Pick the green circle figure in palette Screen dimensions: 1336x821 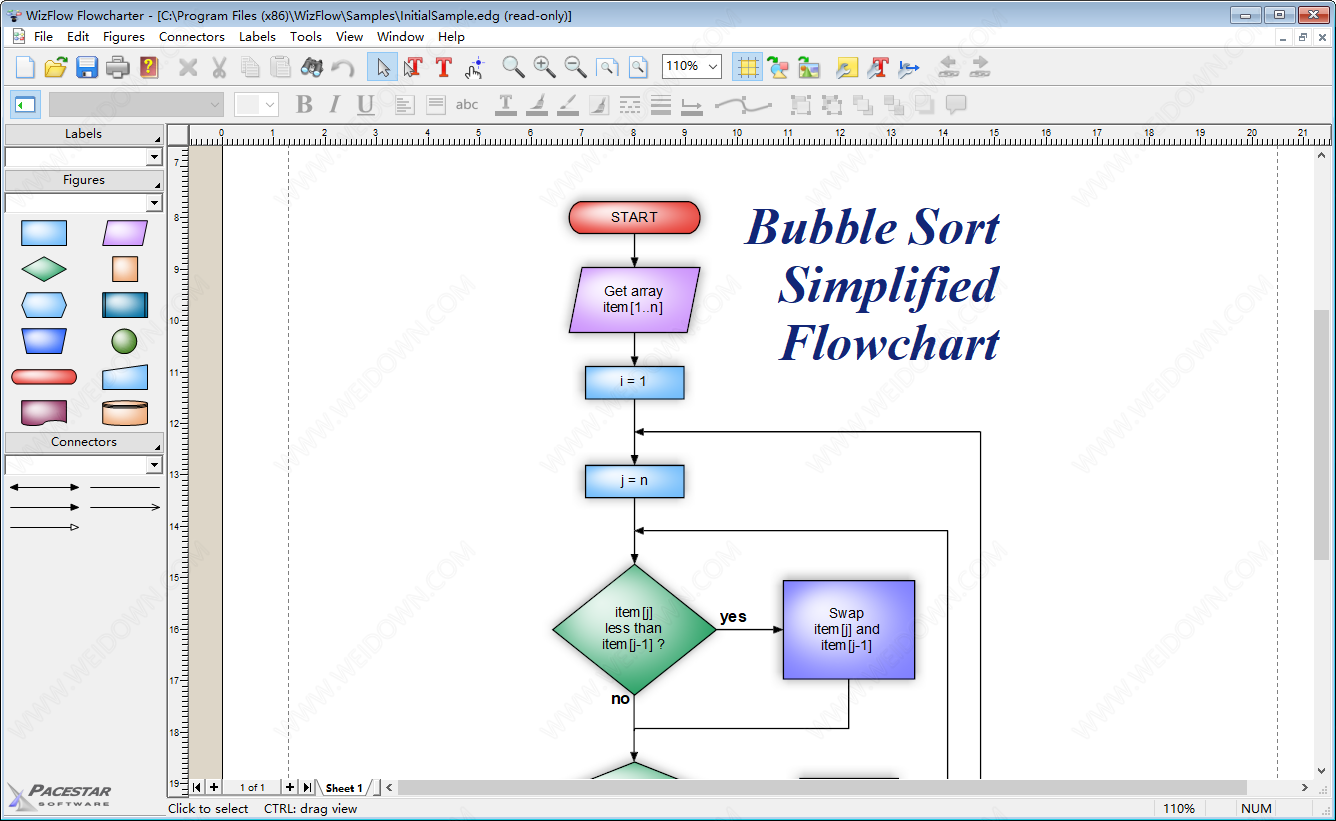coord(124,341)
